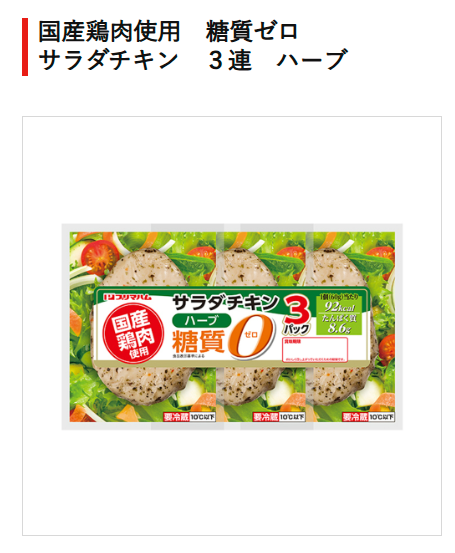Click blank area below the product photo

(232, 483)
